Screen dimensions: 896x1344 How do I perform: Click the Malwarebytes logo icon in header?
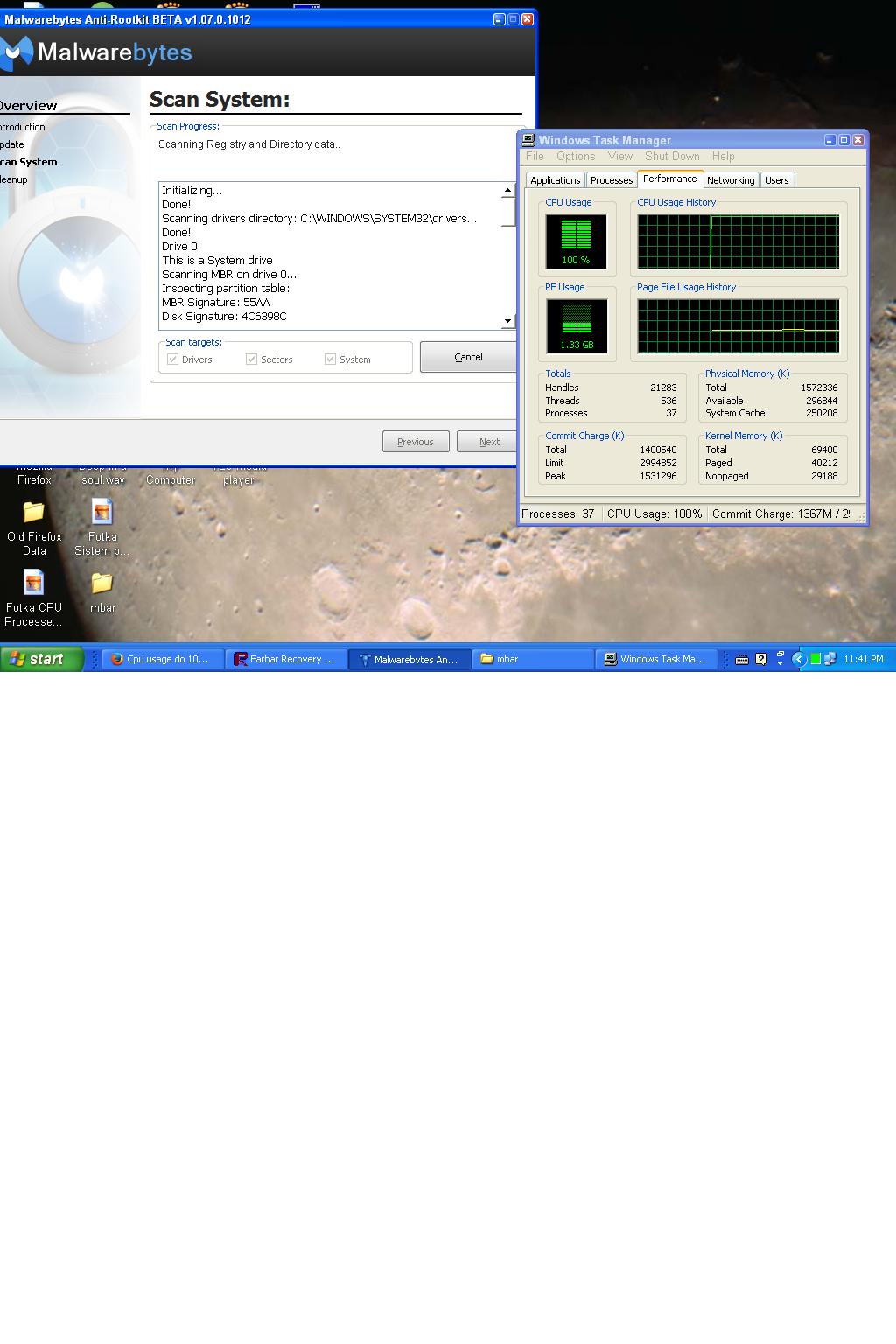(x=16, y=53)
